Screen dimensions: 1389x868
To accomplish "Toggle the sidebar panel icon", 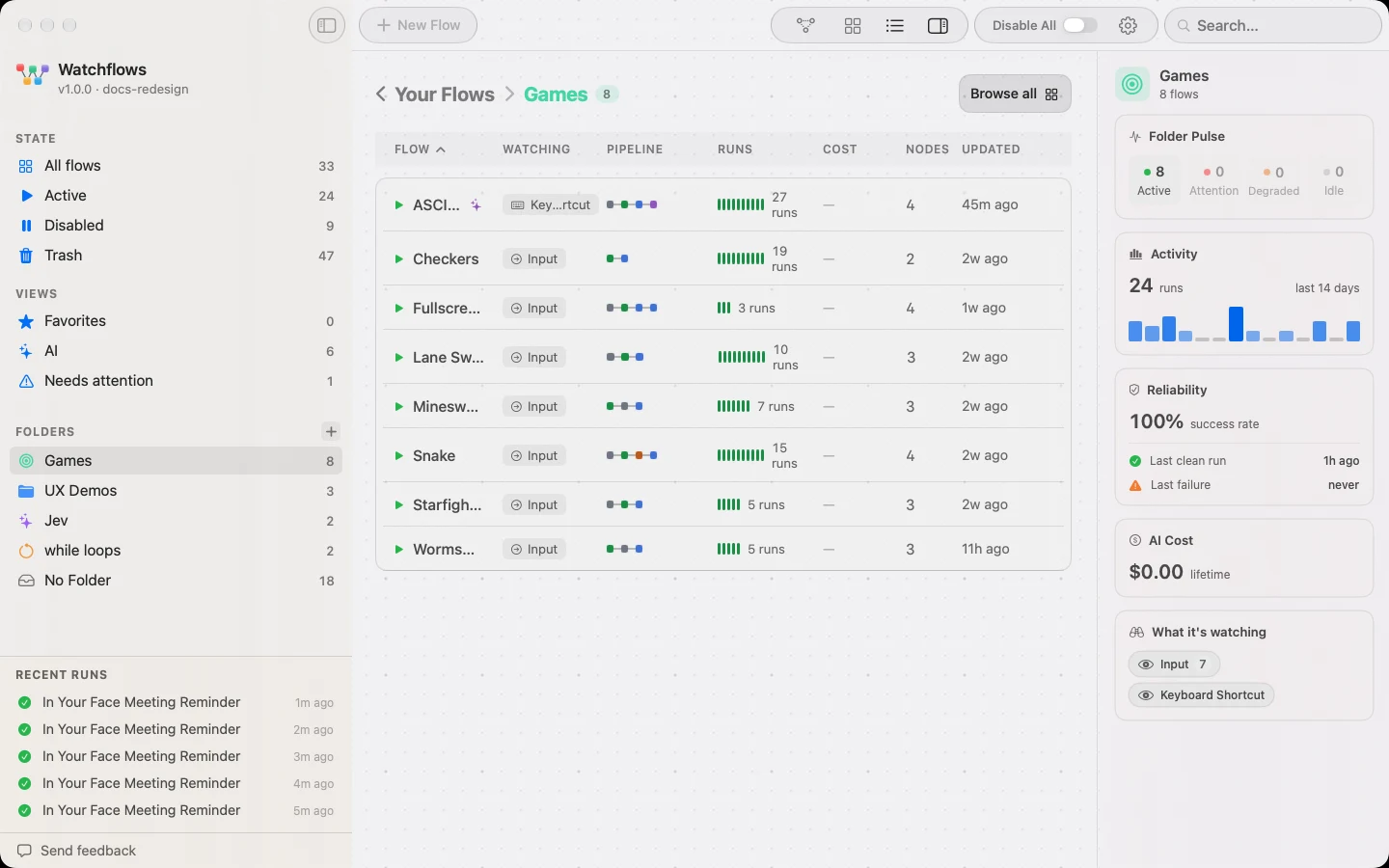I will pos(327,25).
